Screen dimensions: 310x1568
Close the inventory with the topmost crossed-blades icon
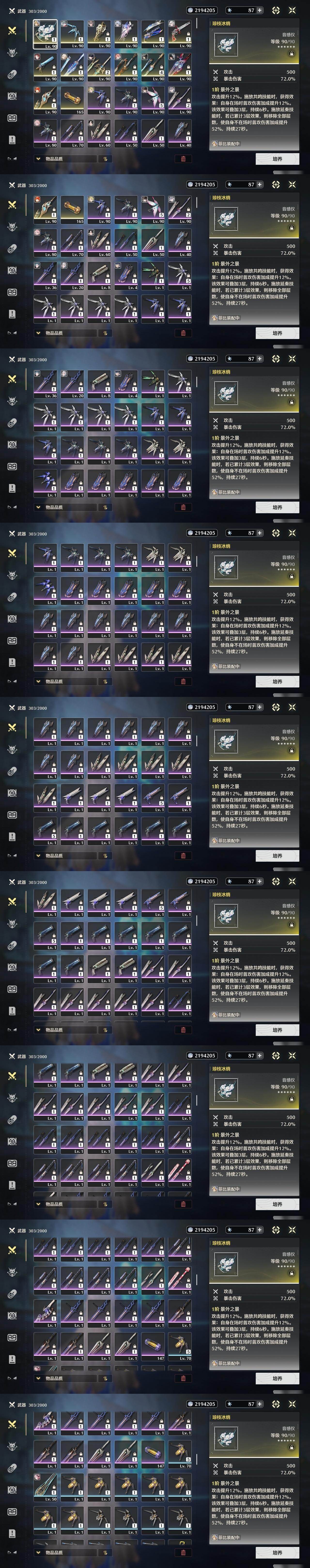292,10
